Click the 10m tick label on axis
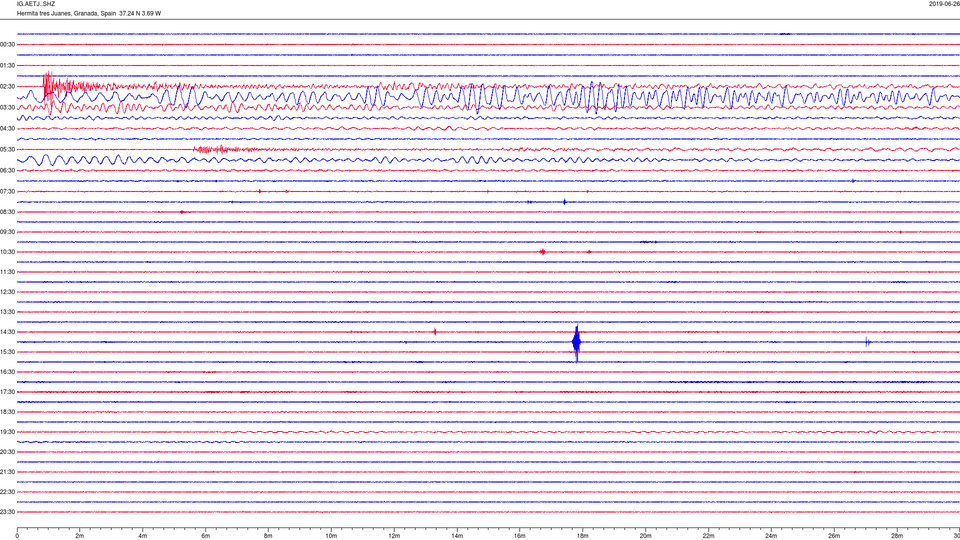This screenshot has width=960, height=540. pyautogui.click(x=331, y=536)
